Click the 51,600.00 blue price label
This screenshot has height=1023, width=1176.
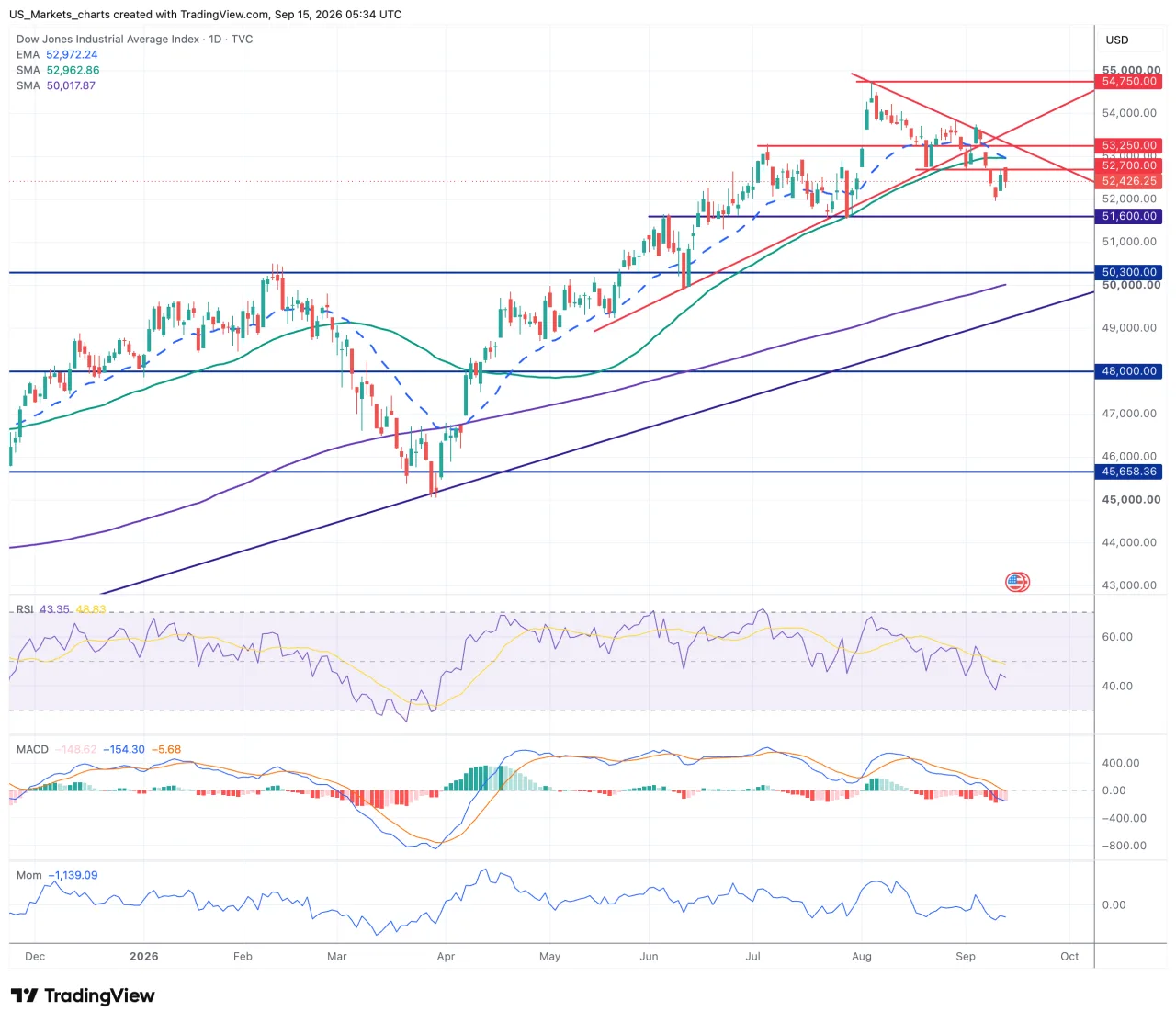(1129, 216)
